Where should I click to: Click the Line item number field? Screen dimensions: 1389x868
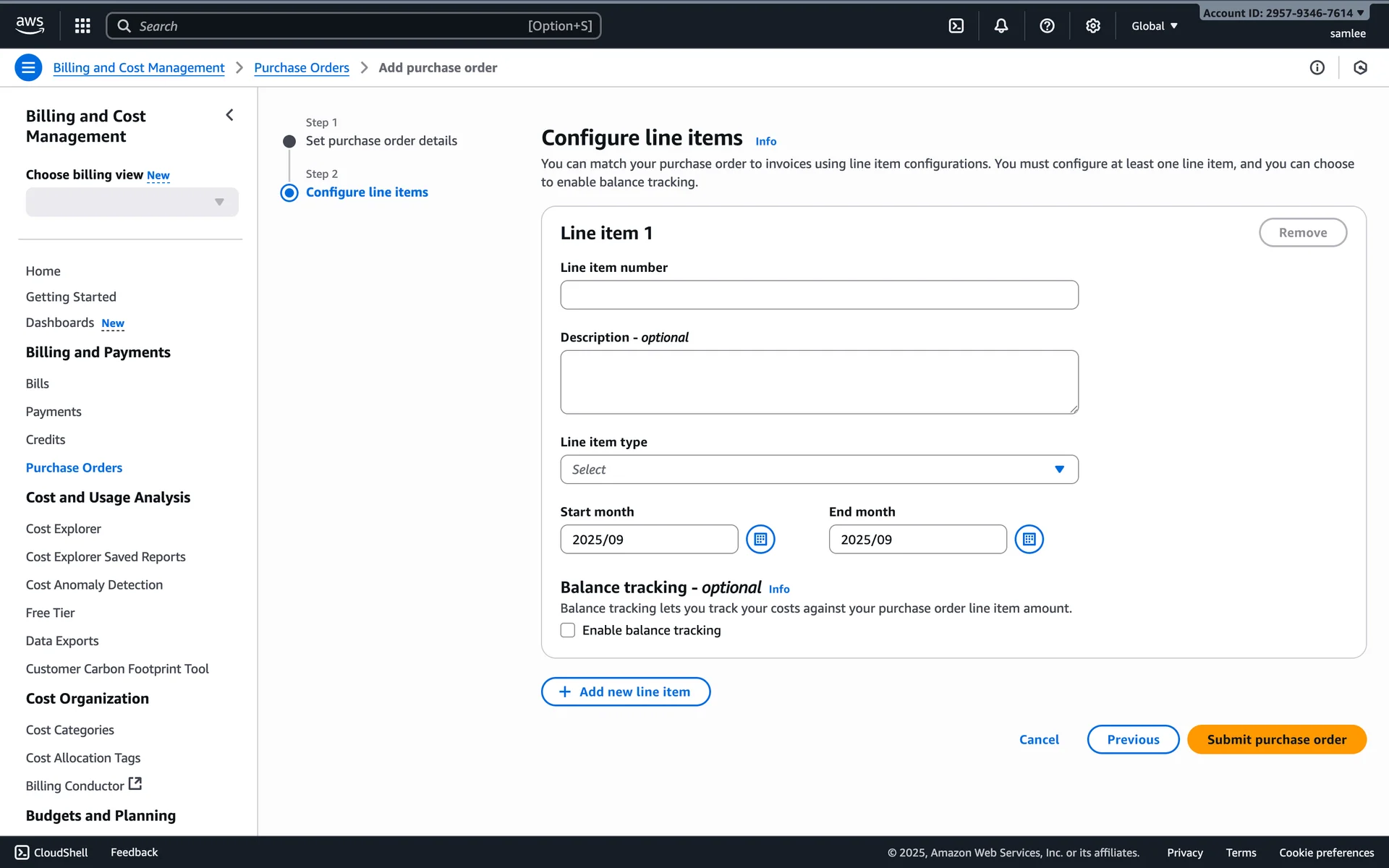point(819,295)
